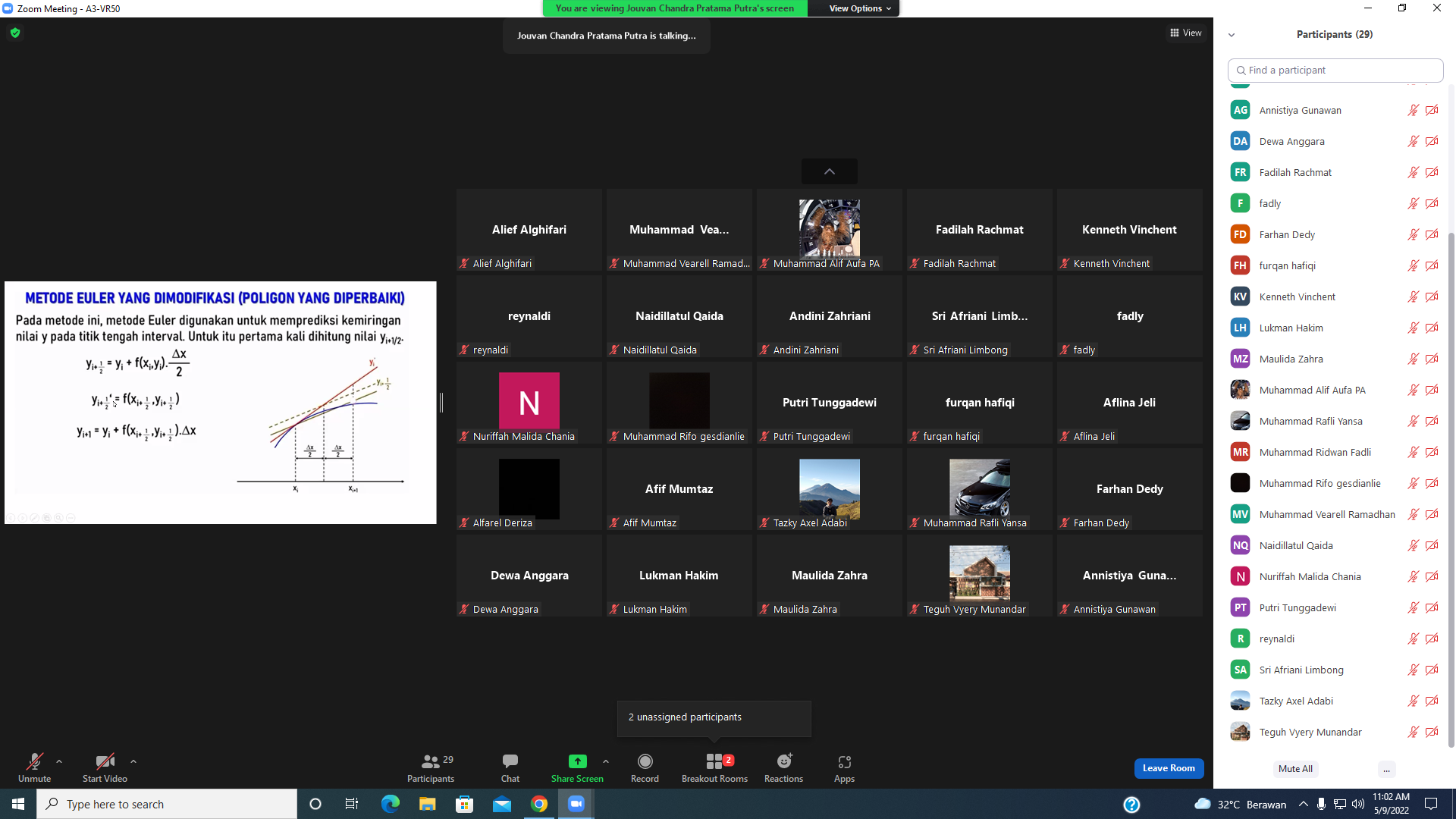Select Muhammad Ridwan Fadli in participants list

pos(1335,452)
